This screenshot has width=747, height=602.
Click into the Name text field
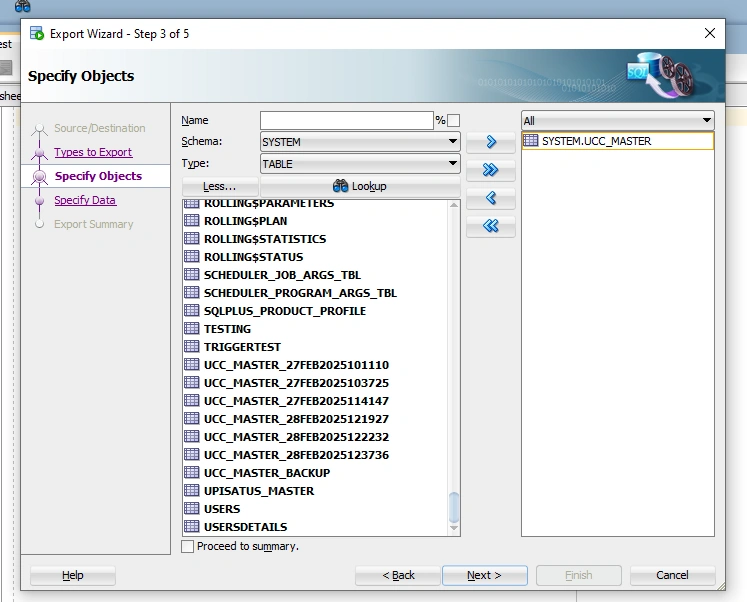[347, 120]
